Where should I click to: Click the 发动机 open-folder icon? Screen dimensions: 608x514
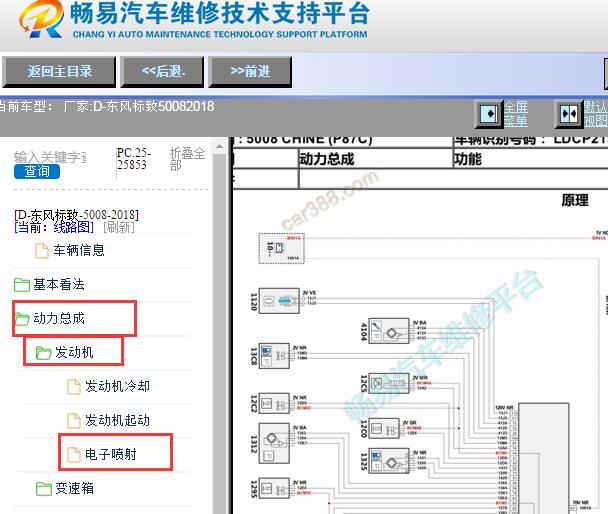point(43,353)
